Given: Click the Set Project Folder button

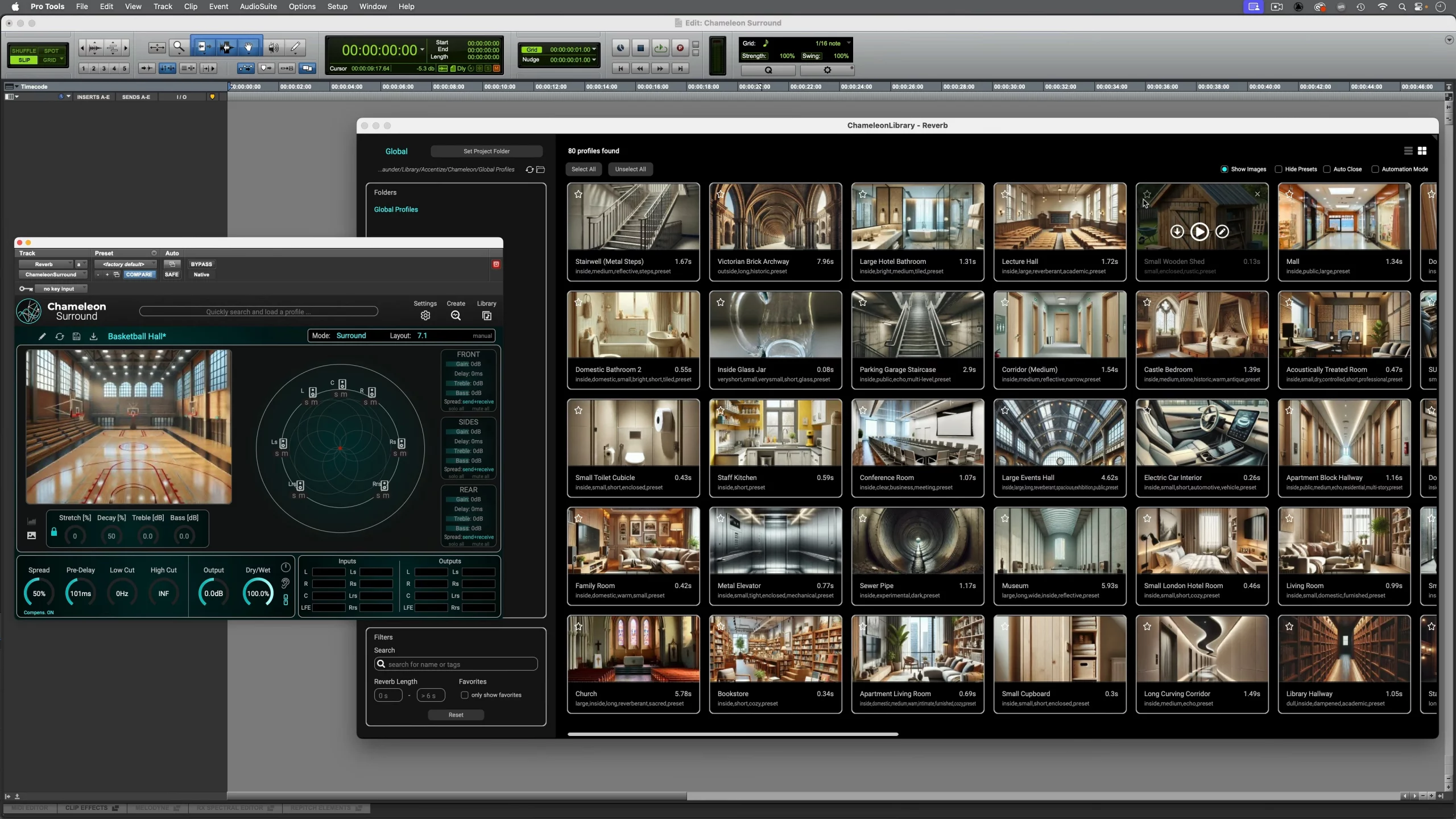Looking at the screenshot, I should (486, 151).
